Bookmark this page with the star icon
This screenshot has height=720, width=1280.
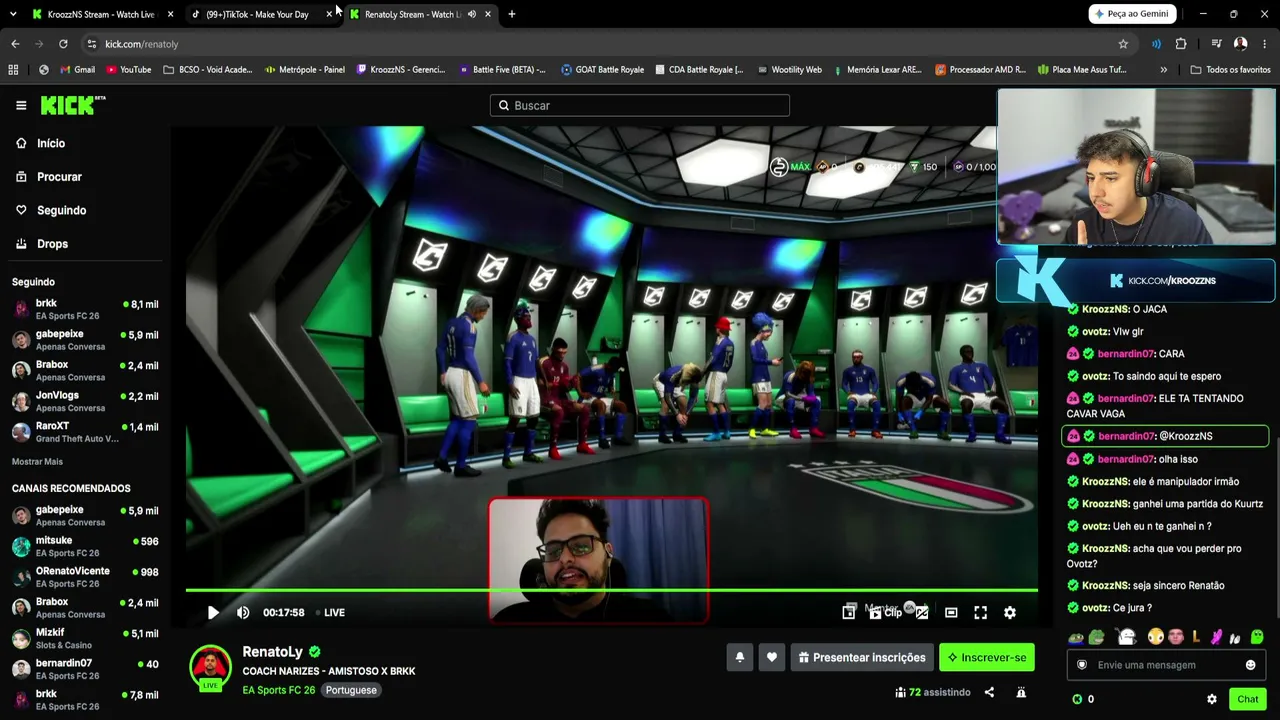click(1123, 44)
